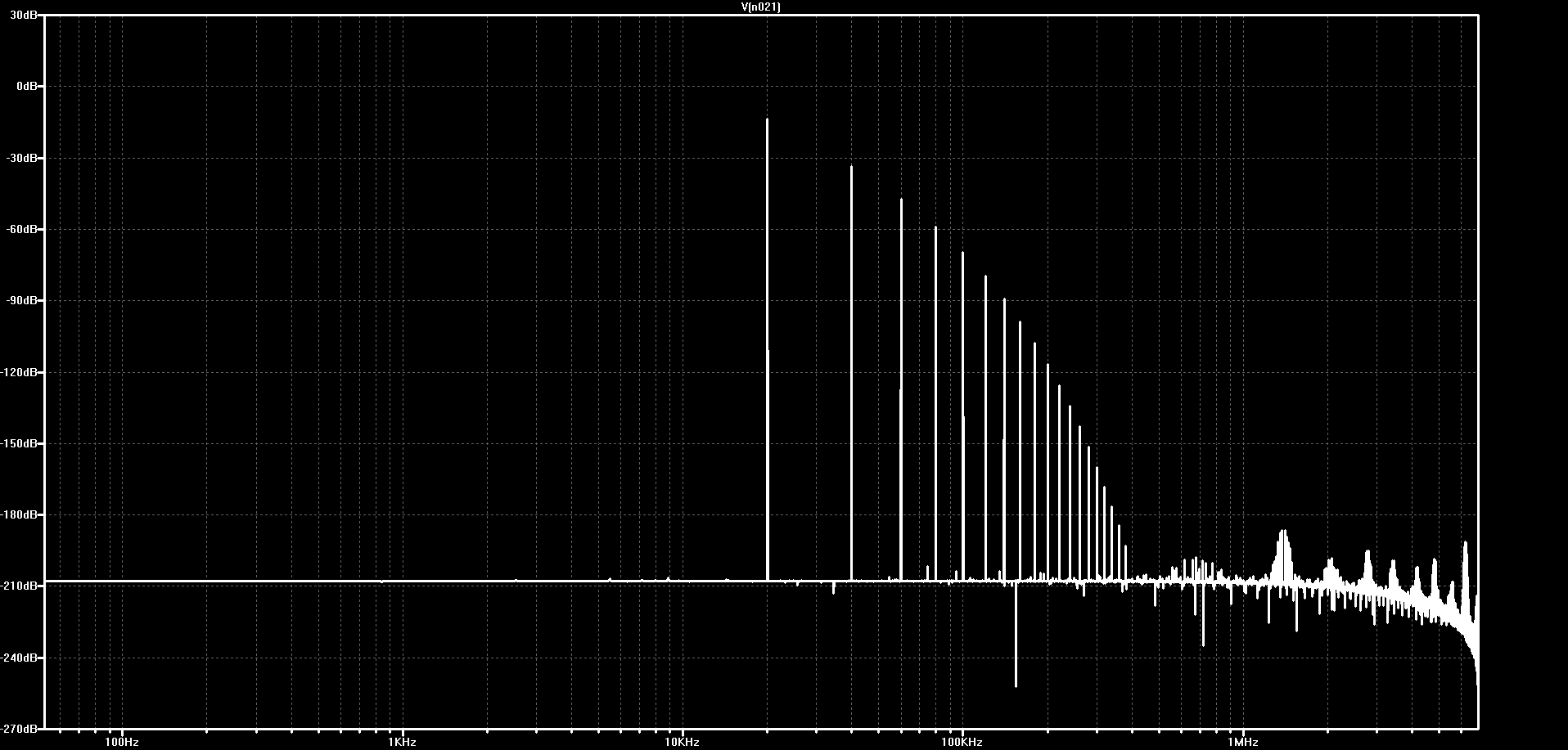Click the -180dB vertical axis label
The height and width of the screenshot is (750, 1568).
click(x=20, y=514)
